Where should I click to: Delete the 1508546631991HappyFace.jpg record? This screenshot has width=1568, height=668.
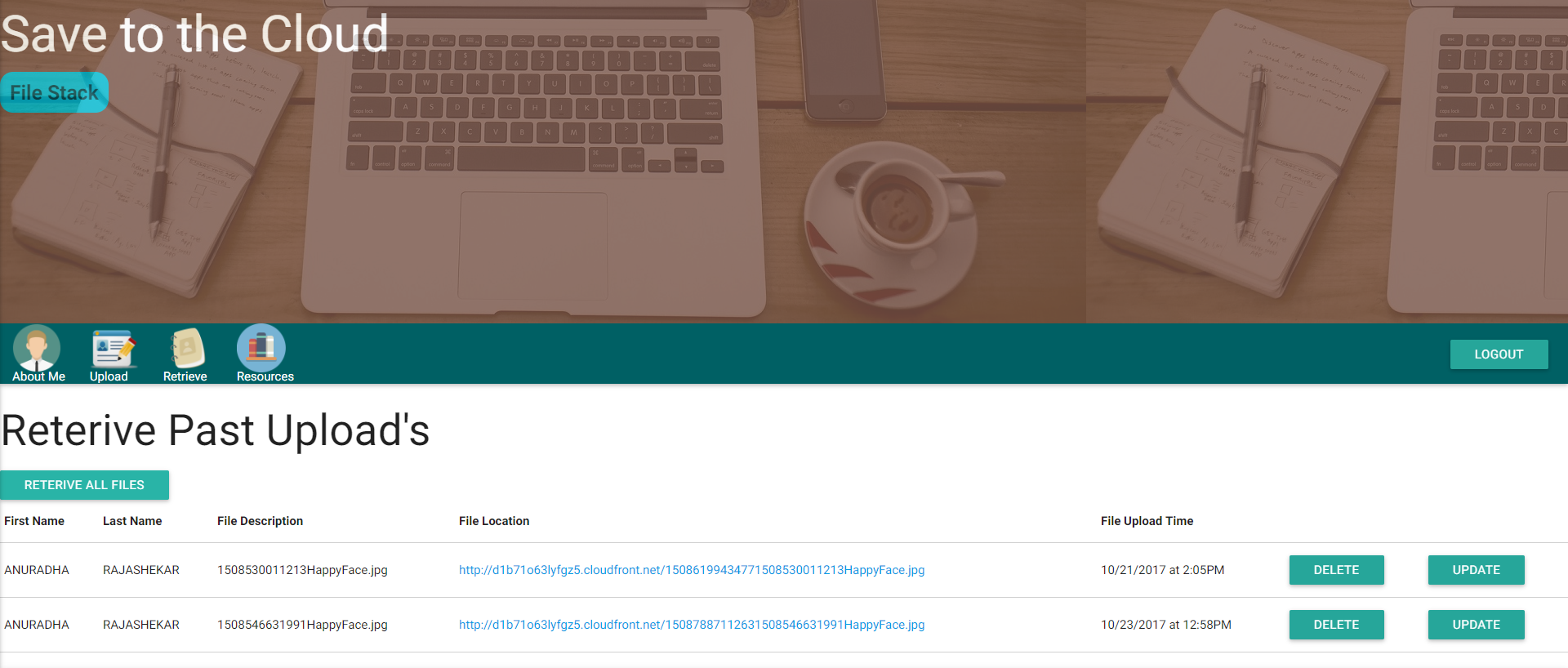coord(1336,625)
